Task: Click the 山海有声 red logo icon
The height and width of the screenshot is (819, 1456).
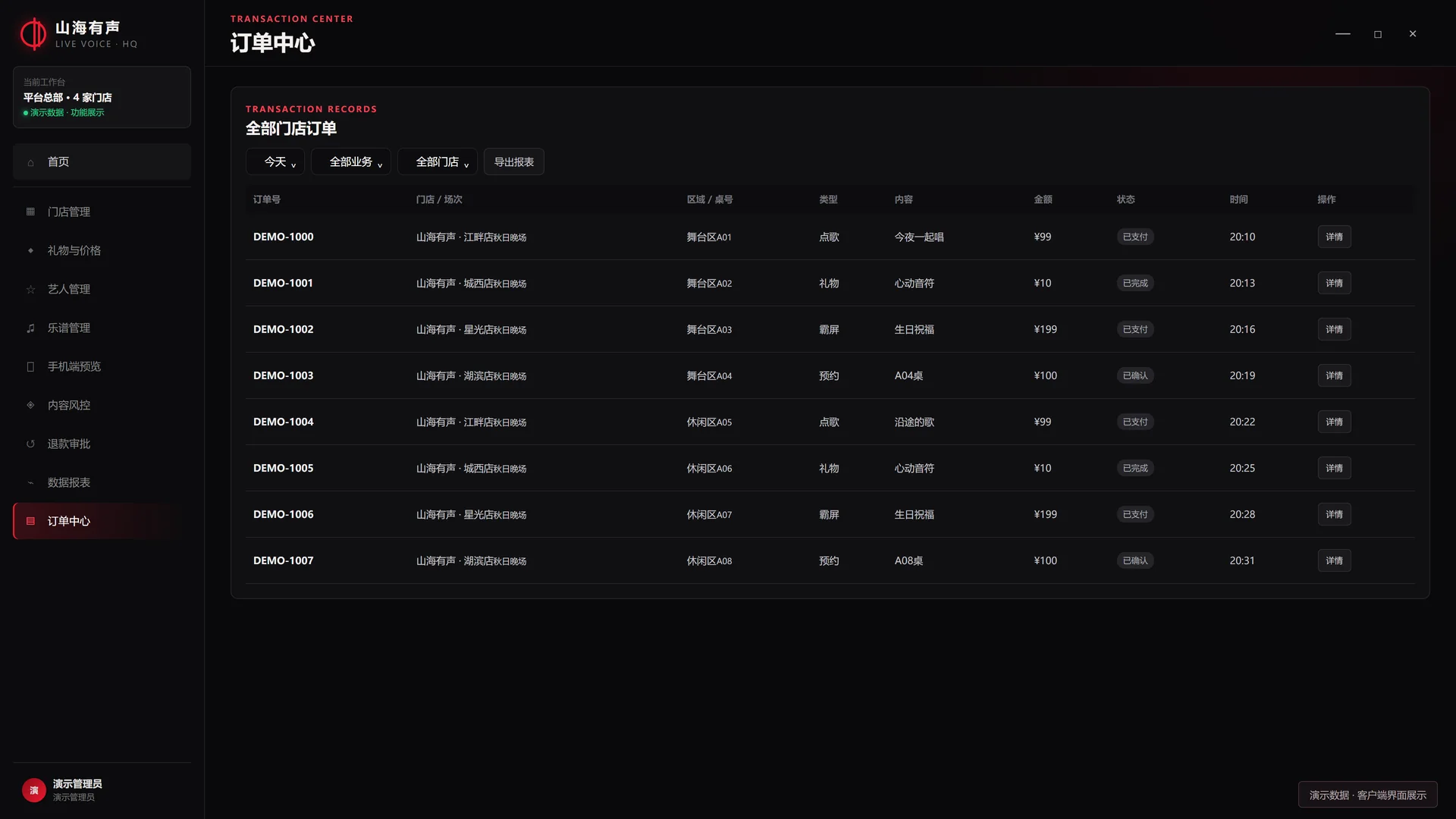Action: [x=33, y=34]
